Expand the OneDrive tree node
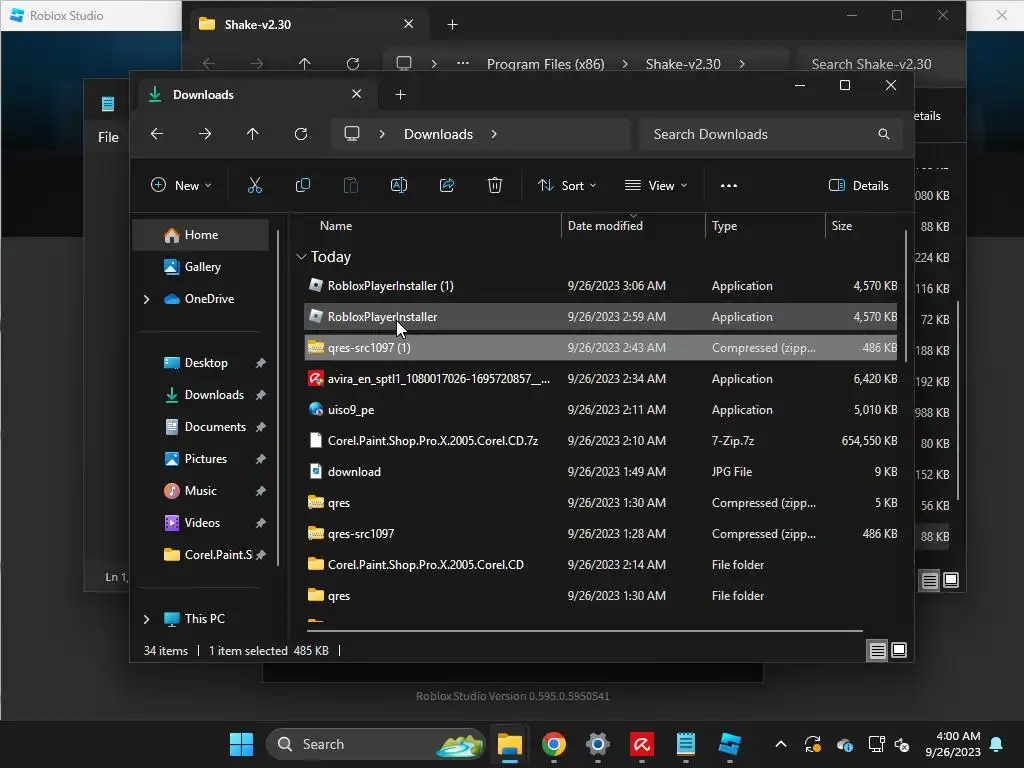Viewport: 1024px width, 768px height. click(146, 299)
